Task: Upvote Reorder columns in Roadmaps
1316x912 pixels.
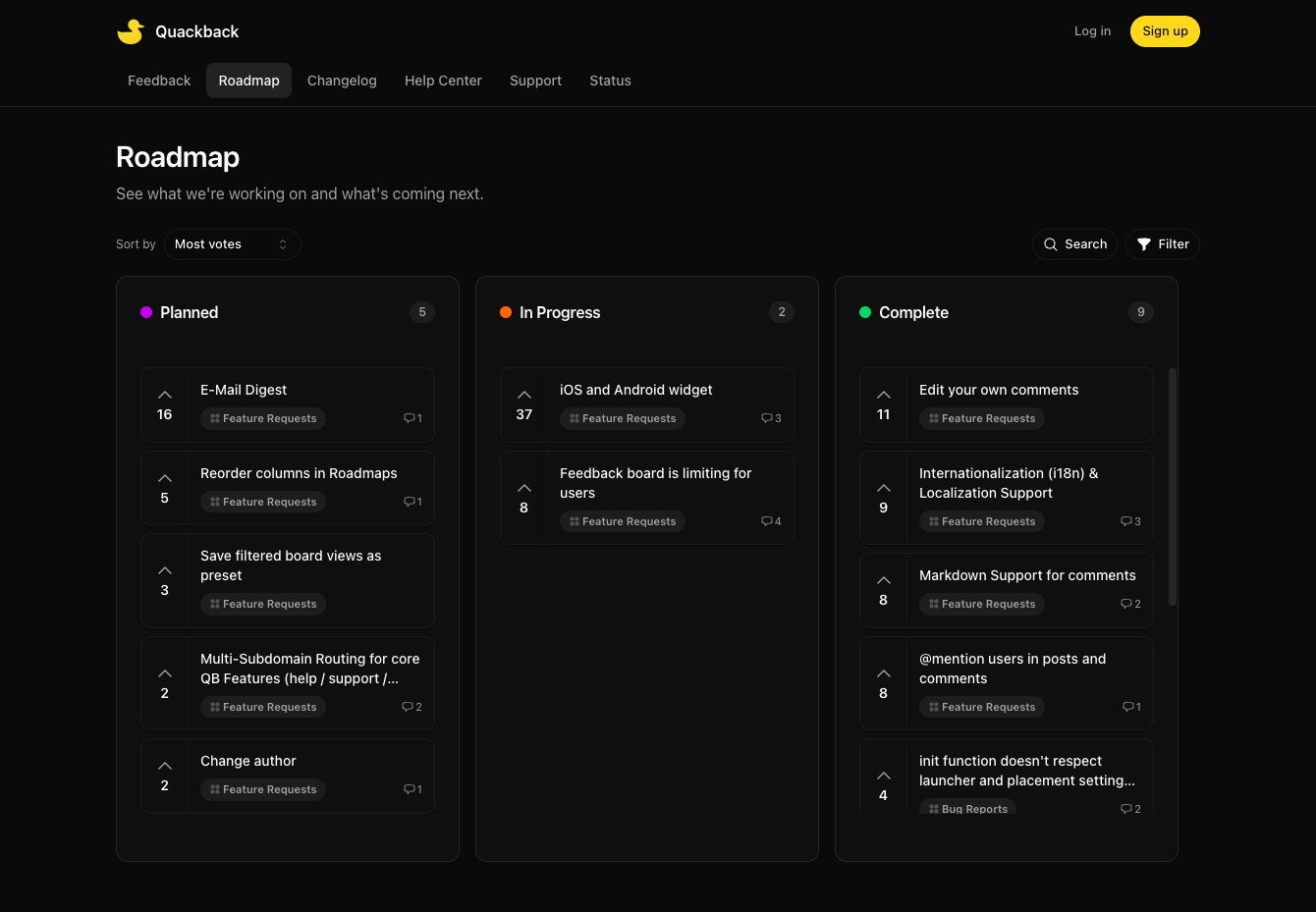Action: (165, 488)
